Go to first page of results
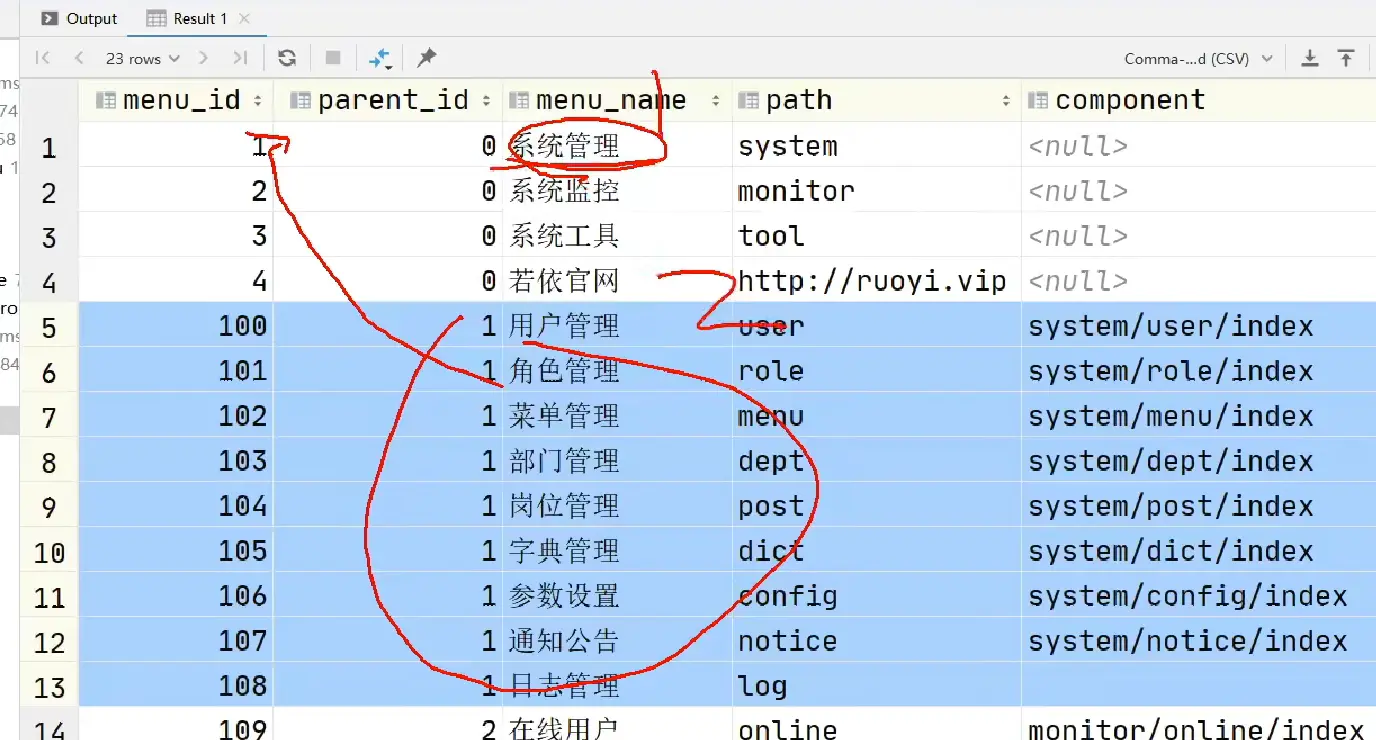Screen dimensions: 1376x740 pos(42,58)
